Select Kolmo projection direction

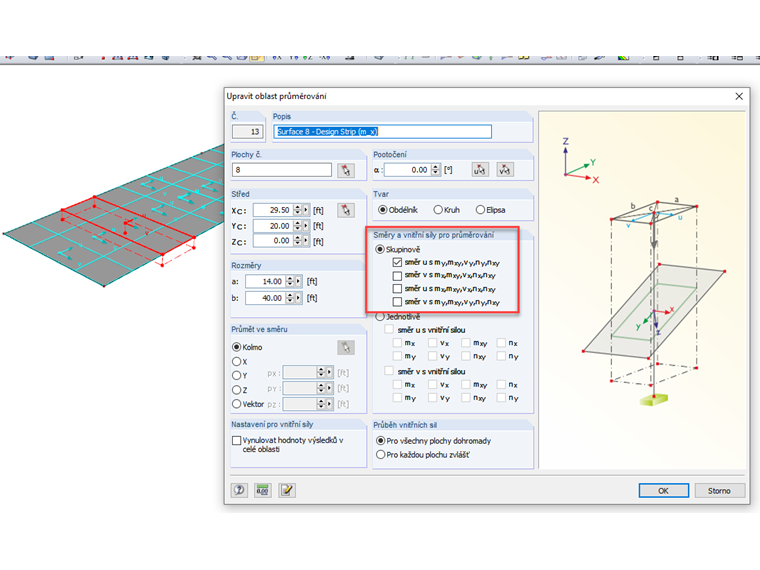237,347
